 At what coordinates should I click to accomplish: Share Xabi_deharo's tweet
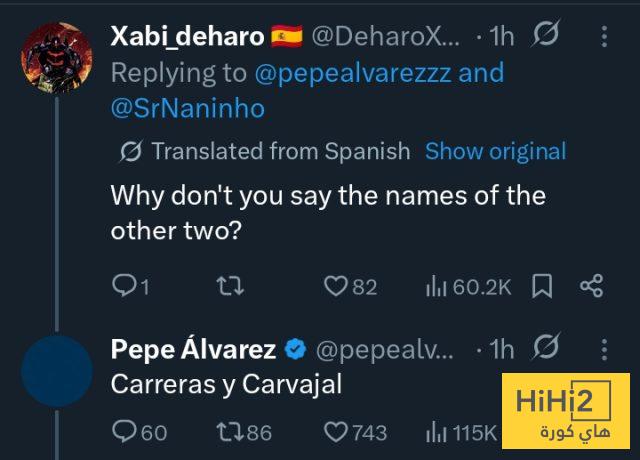[591, 287]
